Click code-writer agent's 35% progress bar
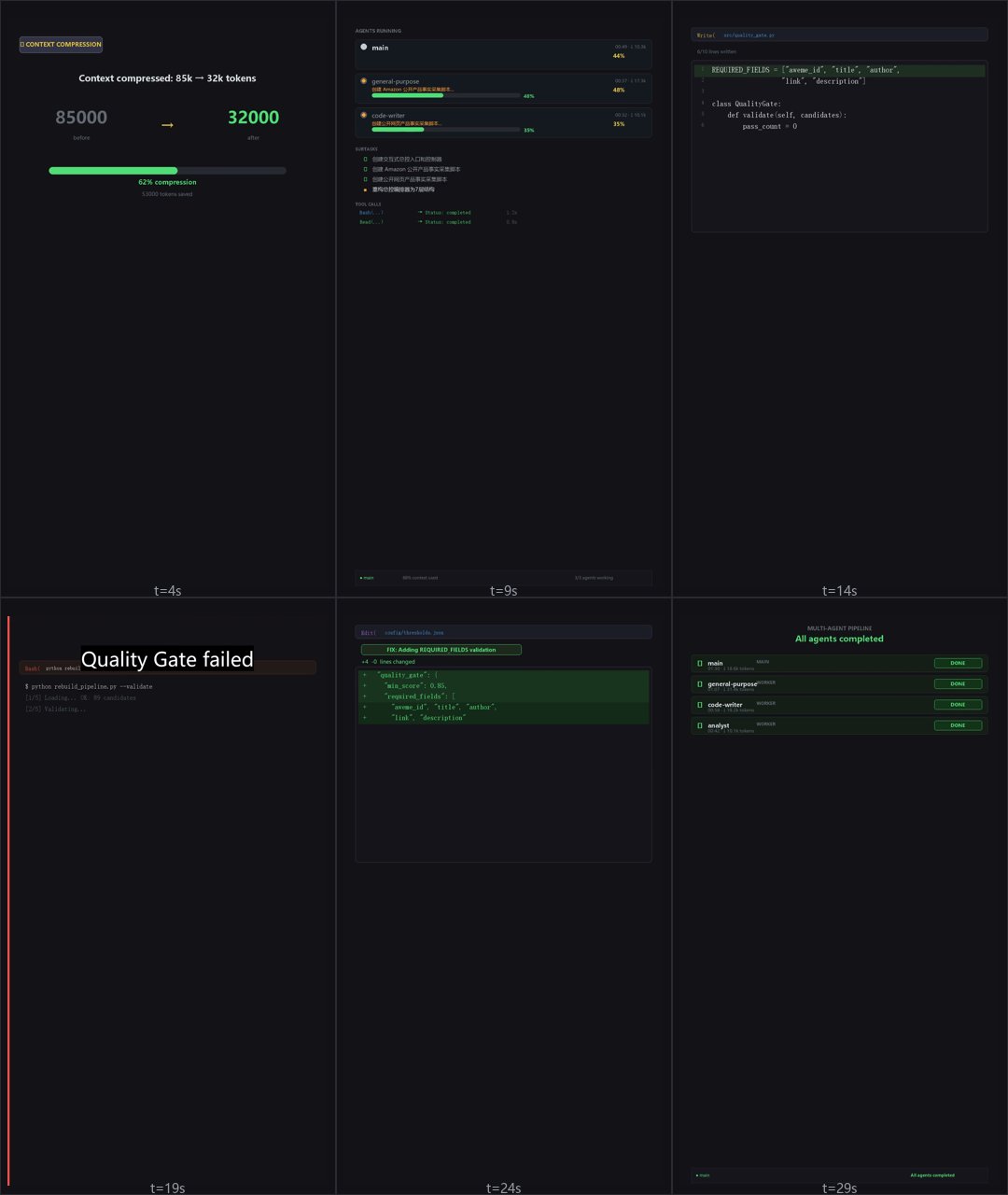This screenshot has height=1195, width=1008. tap(445, 130)
